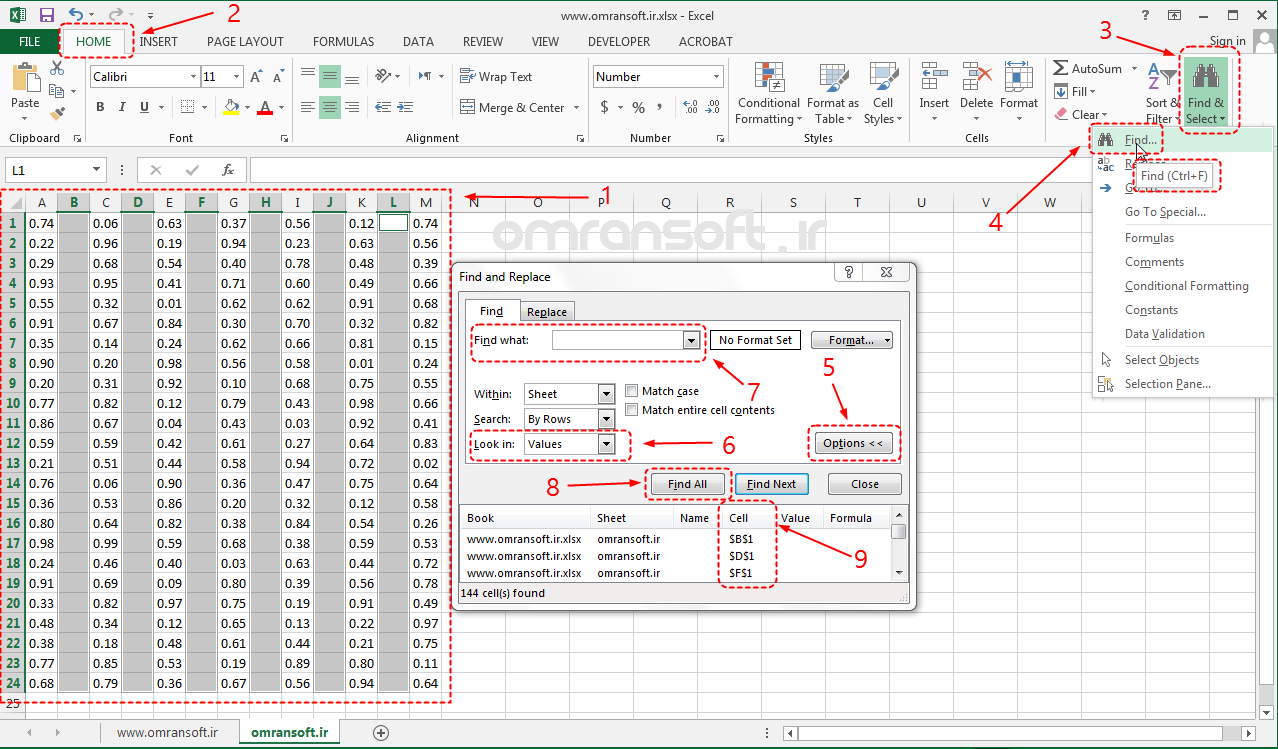Open the Font Color dropdown arrow
The height and width of the screenshot is (749, 1278).
282,107
